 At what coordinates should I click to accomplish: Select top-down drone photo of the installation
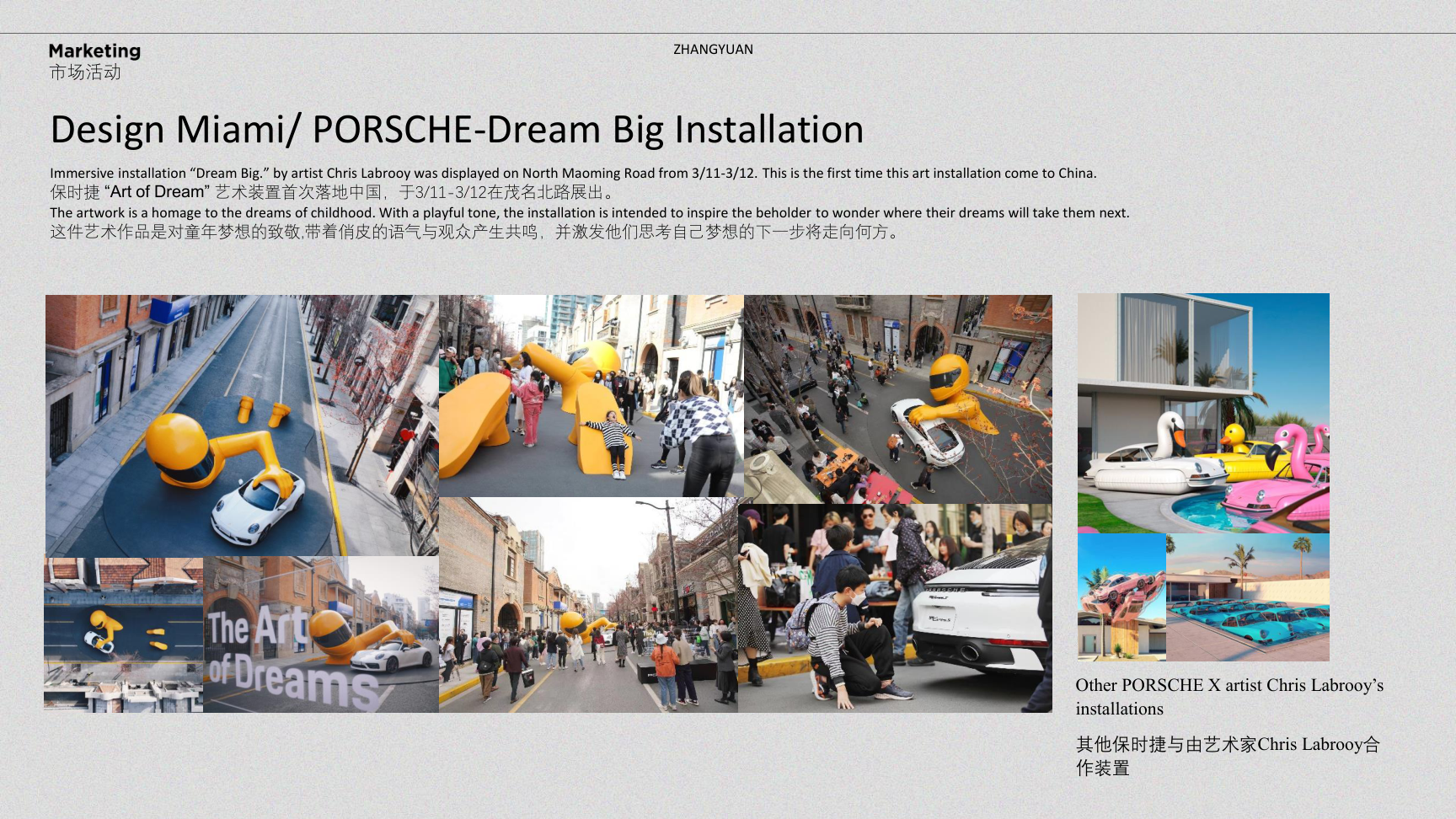(124, 634)
